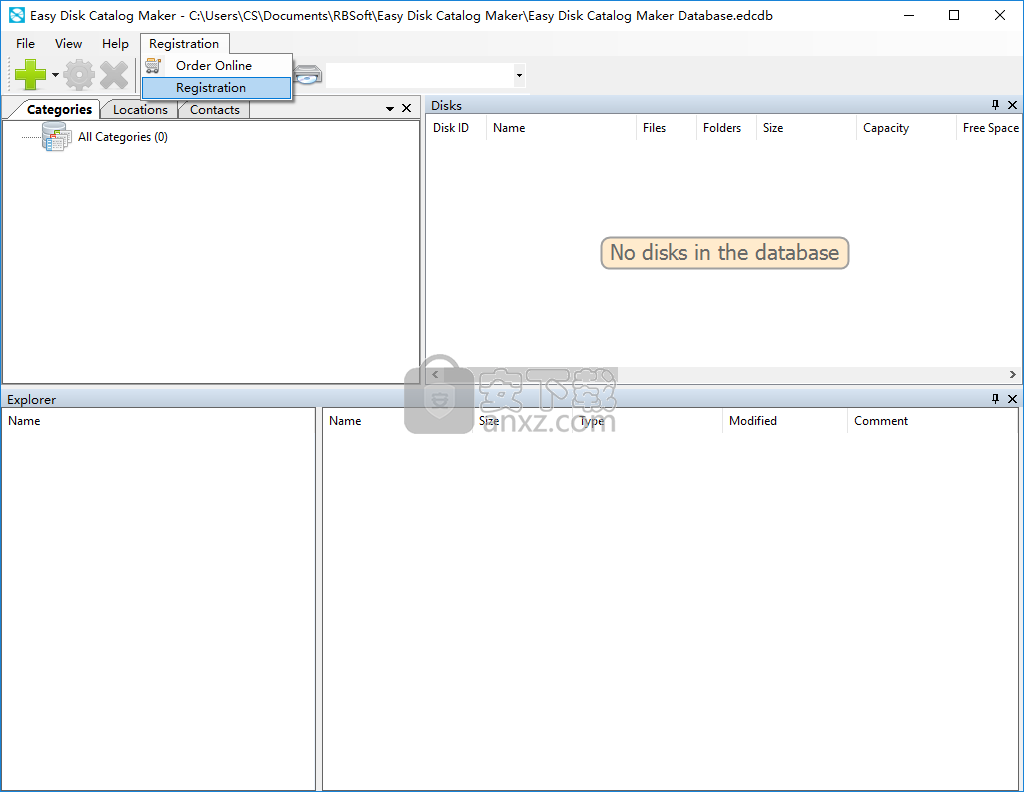Open the dropdown arrow beside the green plus
This screenshot has width=1024, height=792.
[x=56, y=74]
